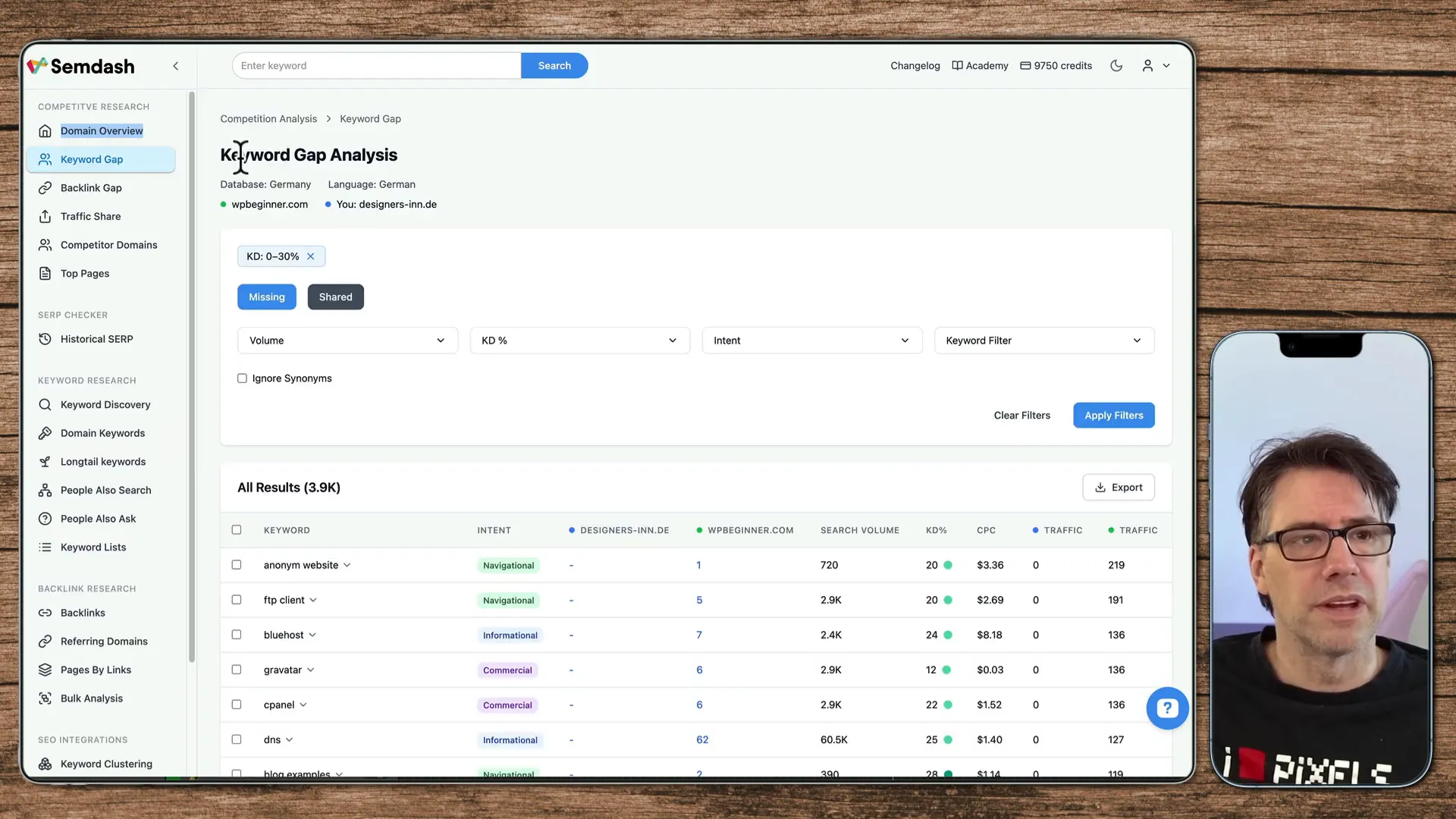Toggle dark mode with the moon icon

[1116, 66]
